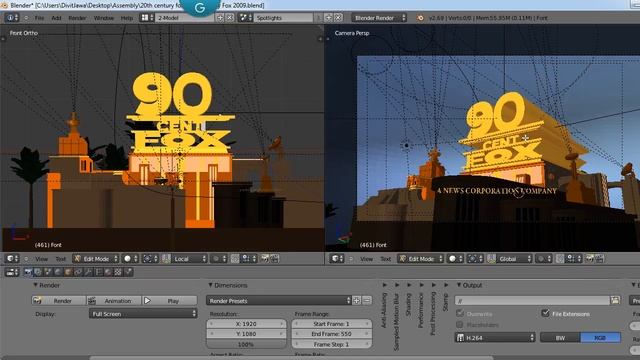Click OpenGL render animation icon in right viewport
Viewport: 640px width, 360px height.
(600, 258)
